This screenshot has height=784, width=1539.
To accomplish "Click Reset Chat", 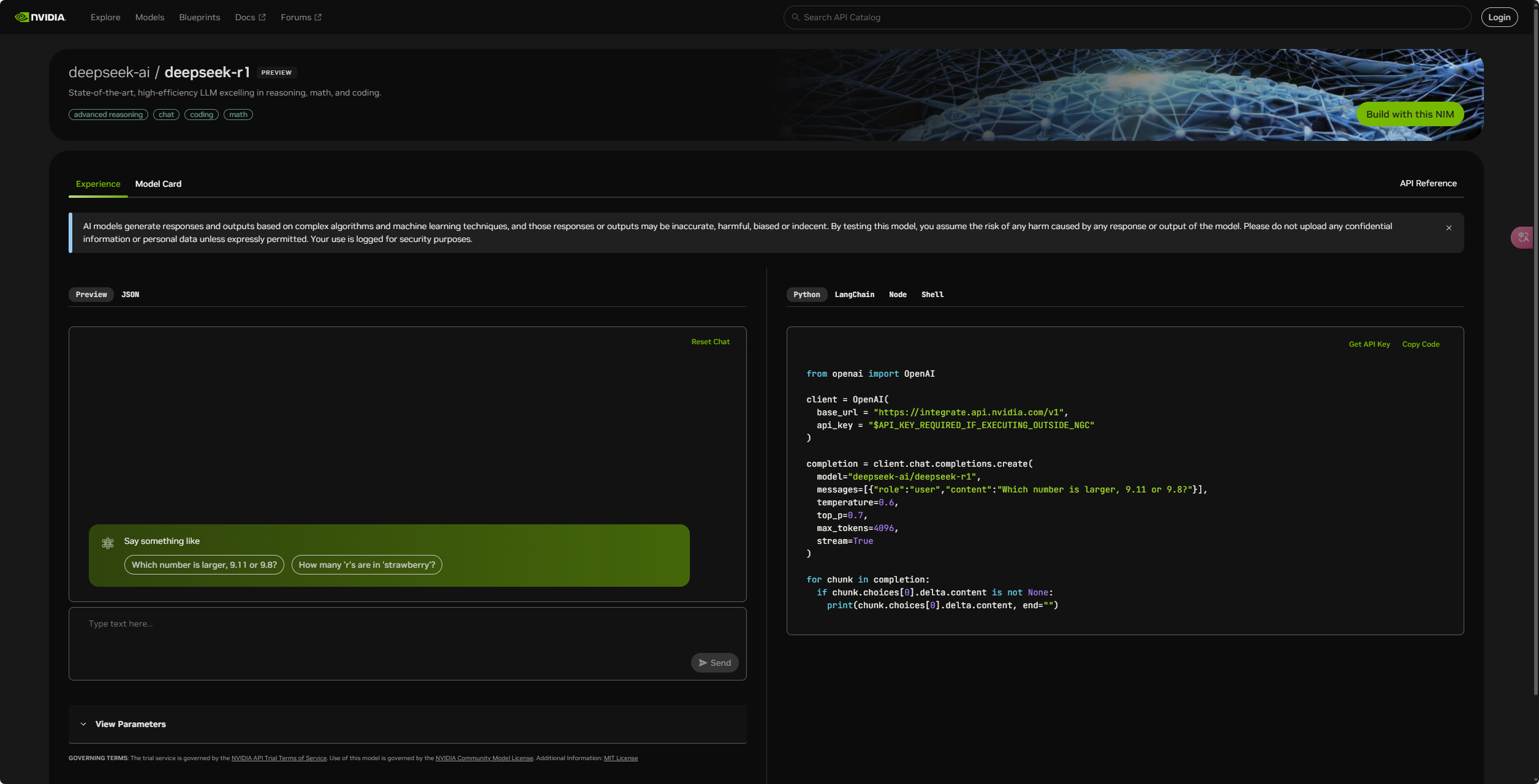I will tap(710, 342).
